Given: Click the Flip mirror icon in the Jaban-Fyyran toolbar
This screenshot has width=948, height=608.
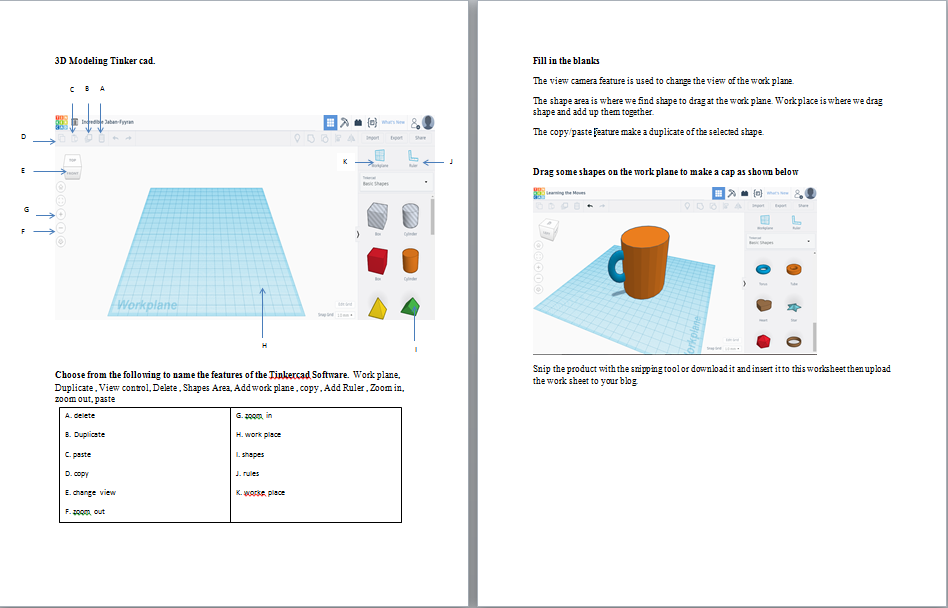Looking at the screenshot, I should pos(351,138).
